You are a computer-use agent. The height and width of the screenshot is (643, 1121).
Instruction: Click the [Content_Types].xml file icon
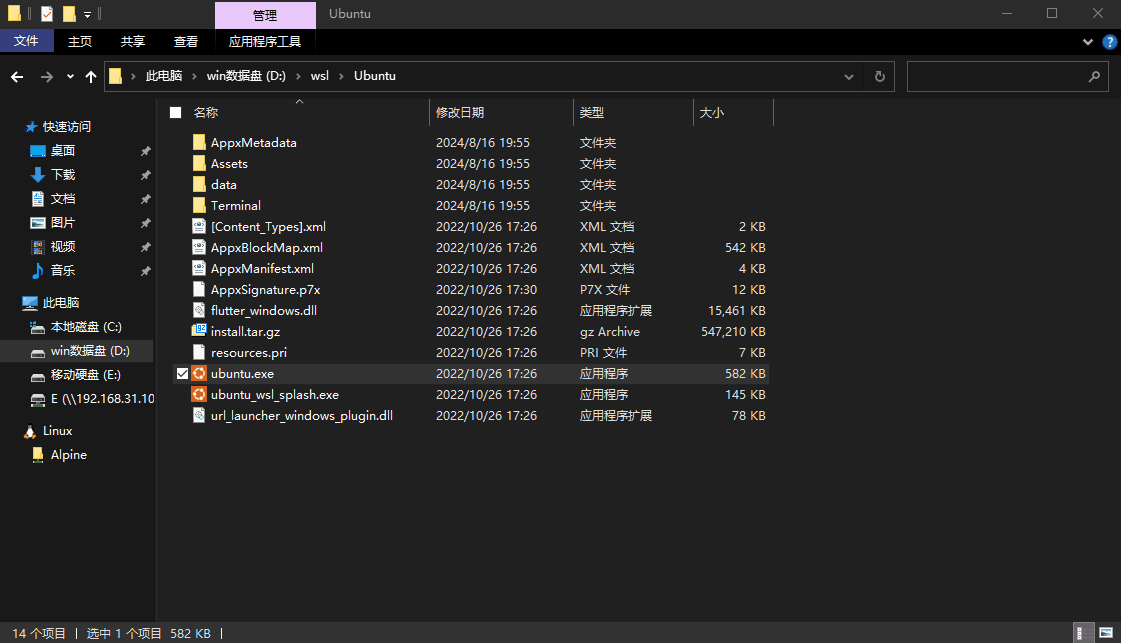coord(199,226)
